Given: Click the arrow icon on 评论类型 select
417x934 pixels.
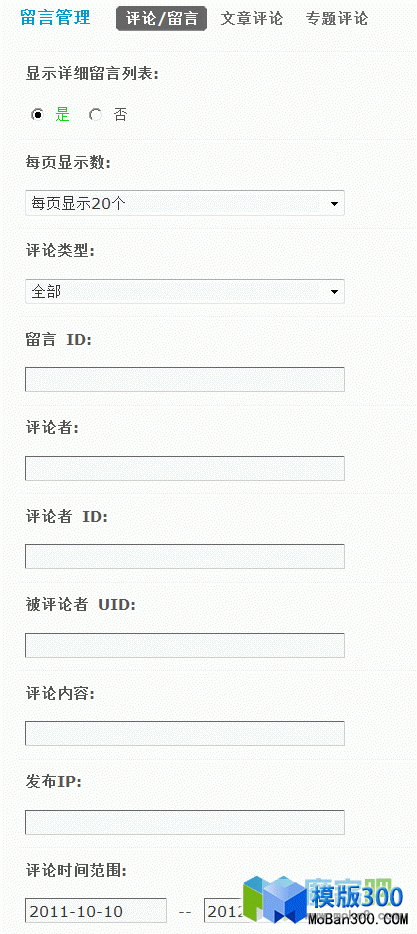Looking at the screenshot, I should click(334, 292).
